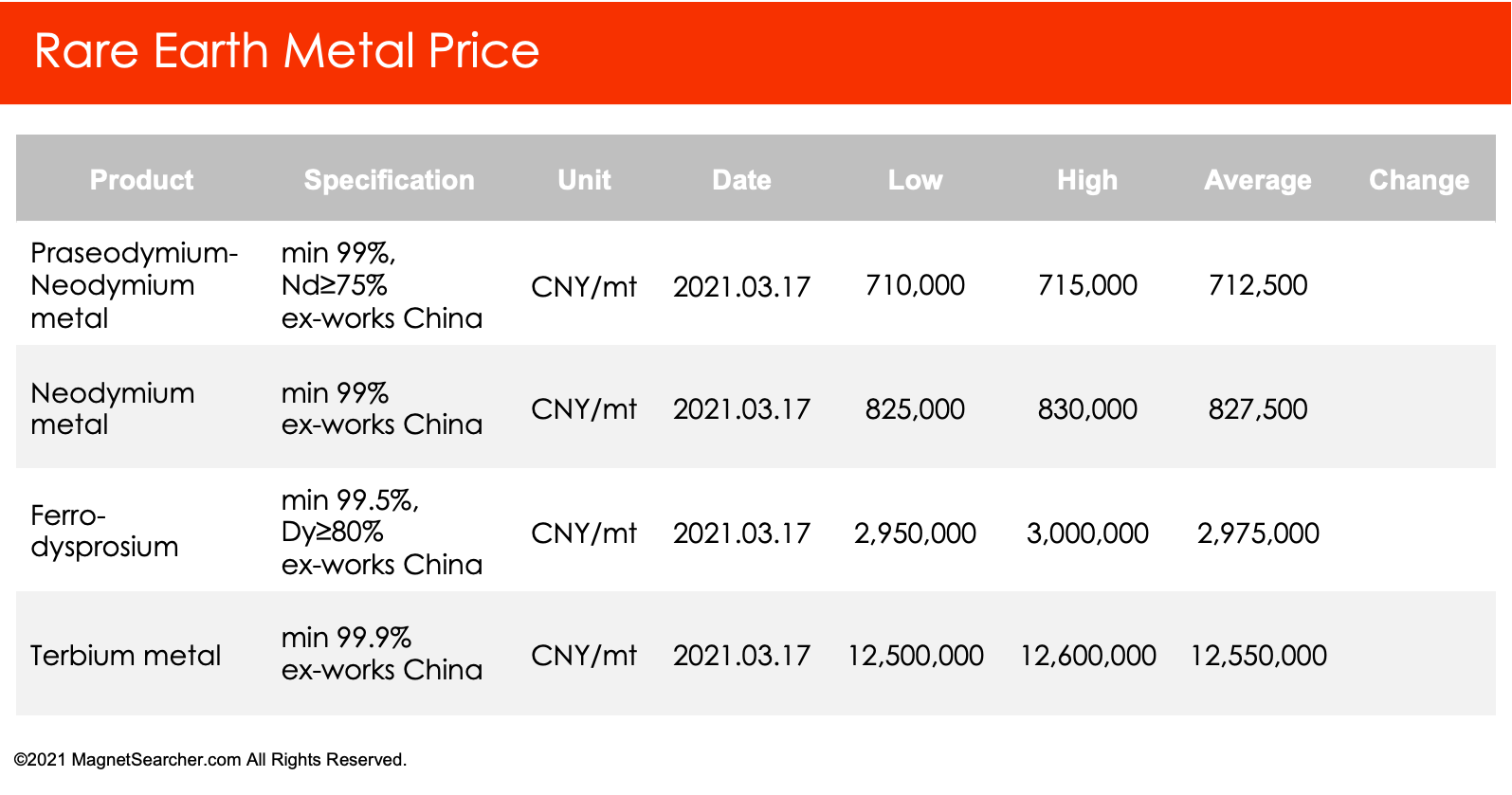This screenshot has width=1512, height=795.
Task: Select the min 99.9% ex-works China specification
Action: (x=382, y=654)
